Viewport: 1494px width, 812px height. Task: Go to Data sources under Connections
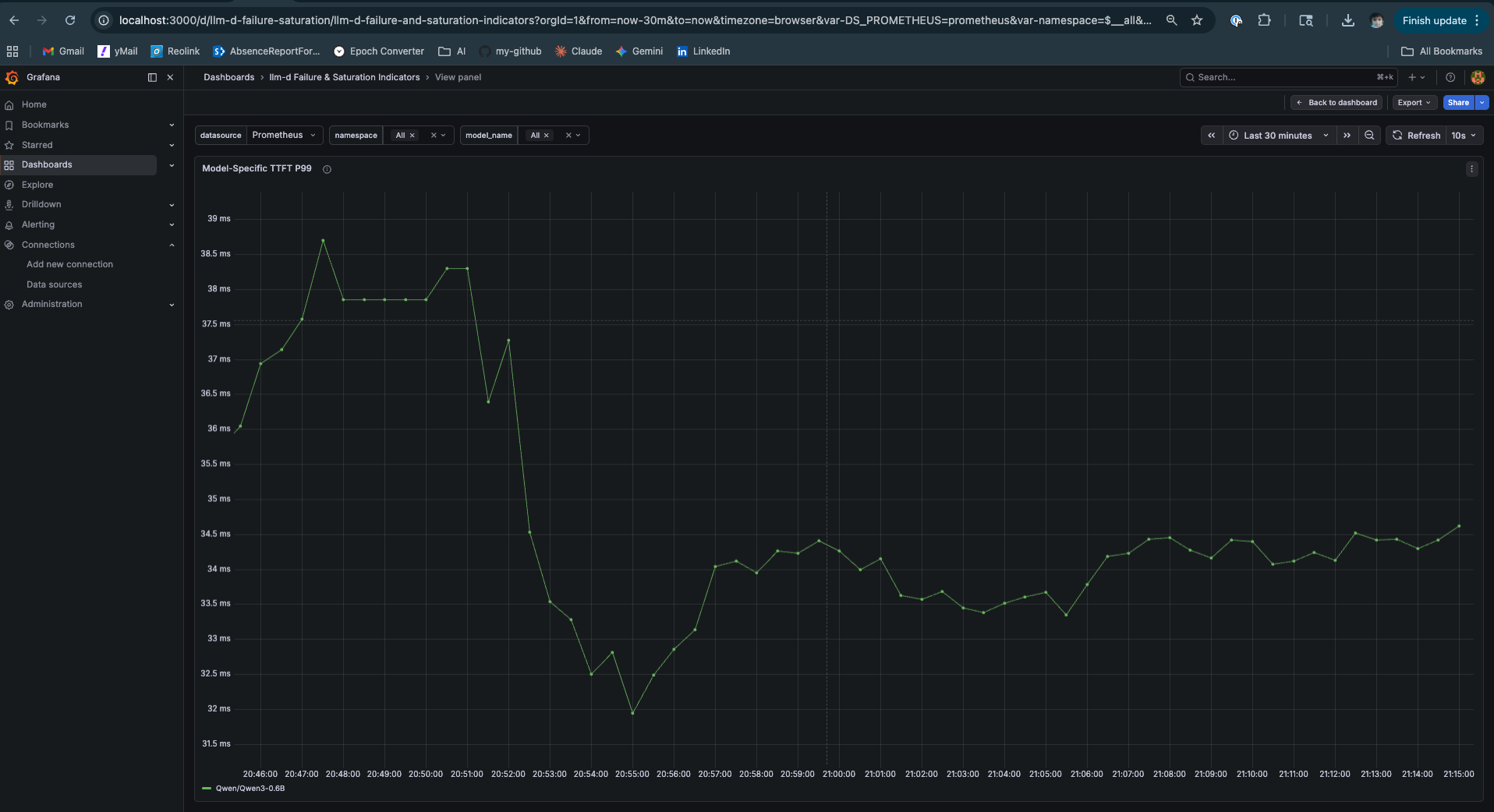[54, 284]
